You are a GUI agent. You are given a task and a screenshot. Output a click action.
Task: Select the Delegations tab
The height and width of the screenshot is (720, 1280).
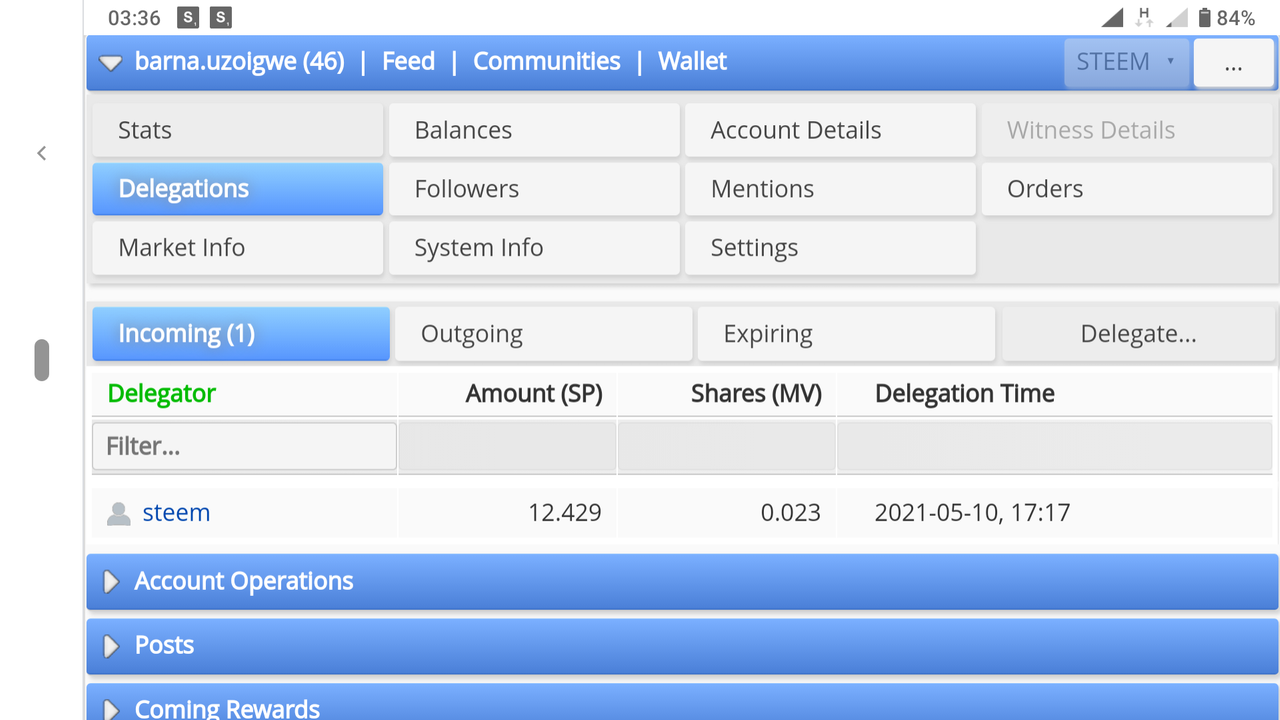[x=238, y=189]
